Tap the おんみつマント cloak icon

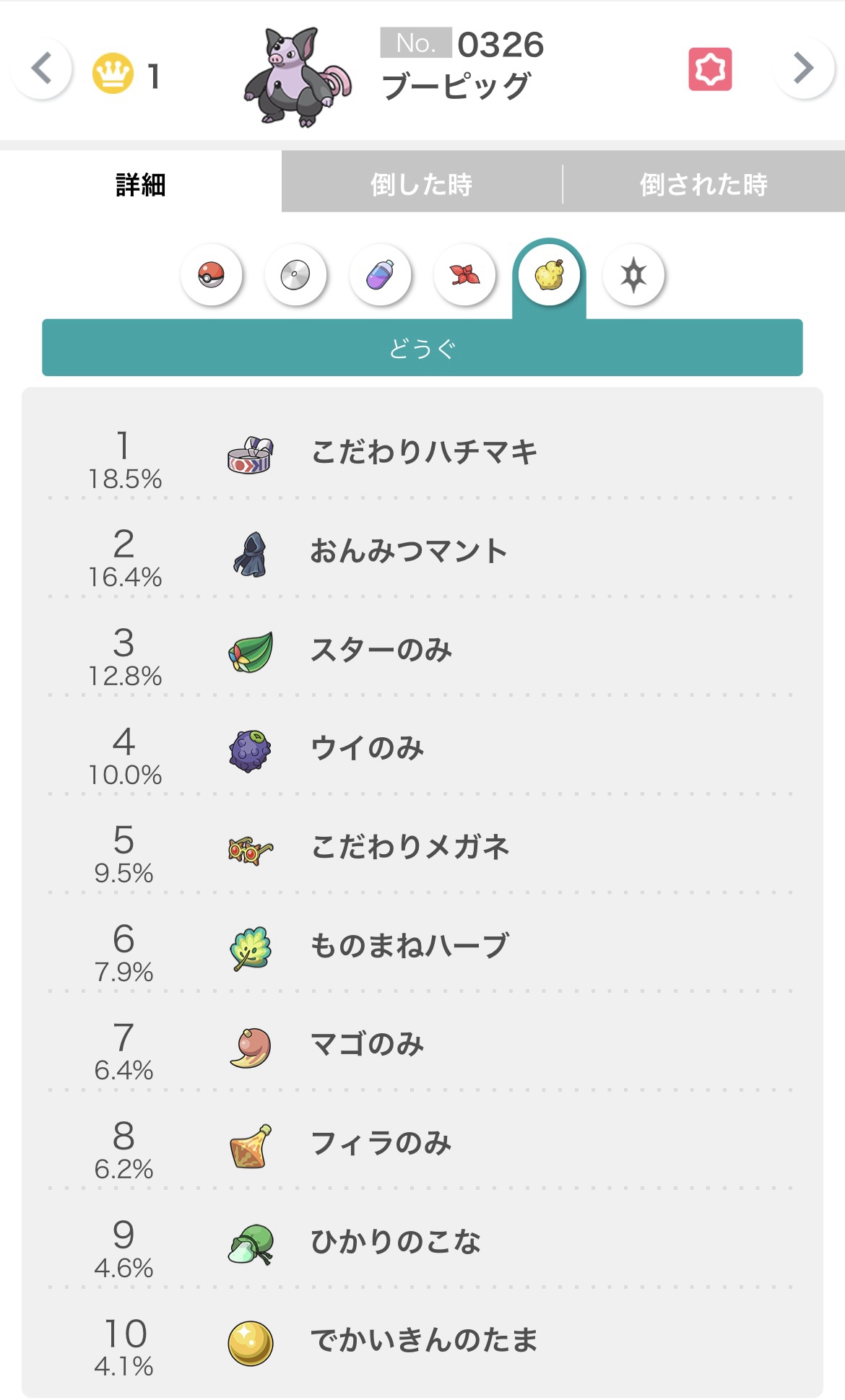click(x=251, y=554)
